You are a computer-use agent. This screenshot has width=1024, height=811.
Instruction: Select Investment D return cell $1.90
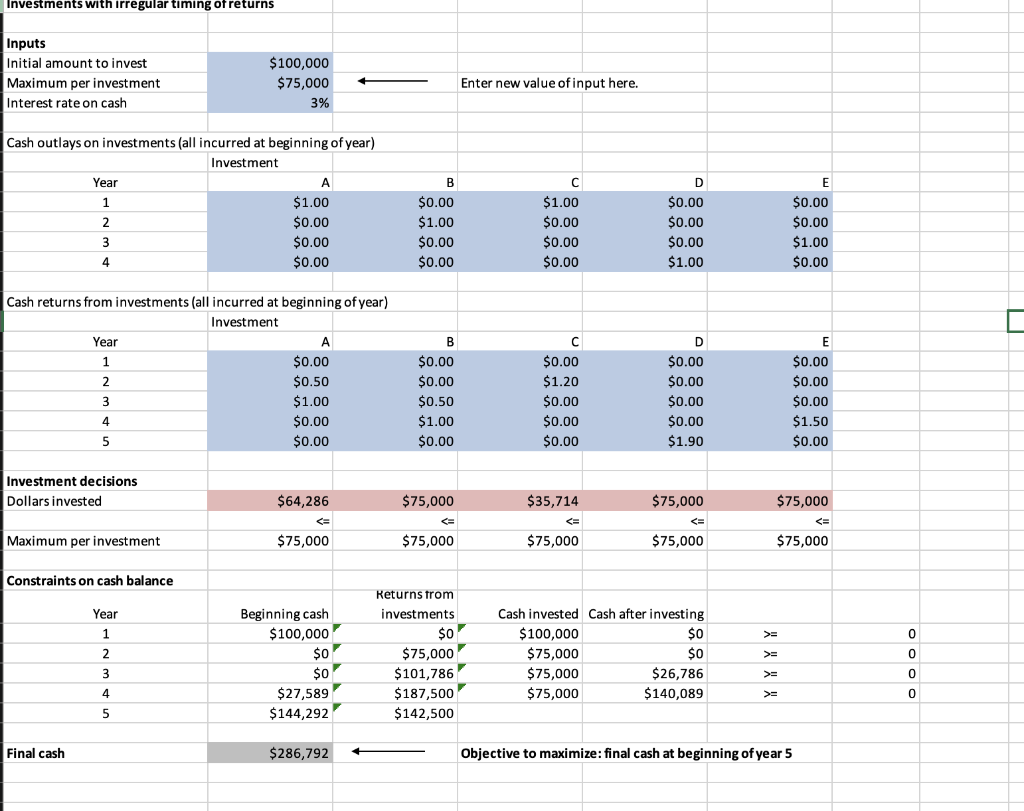pos(645,441)
